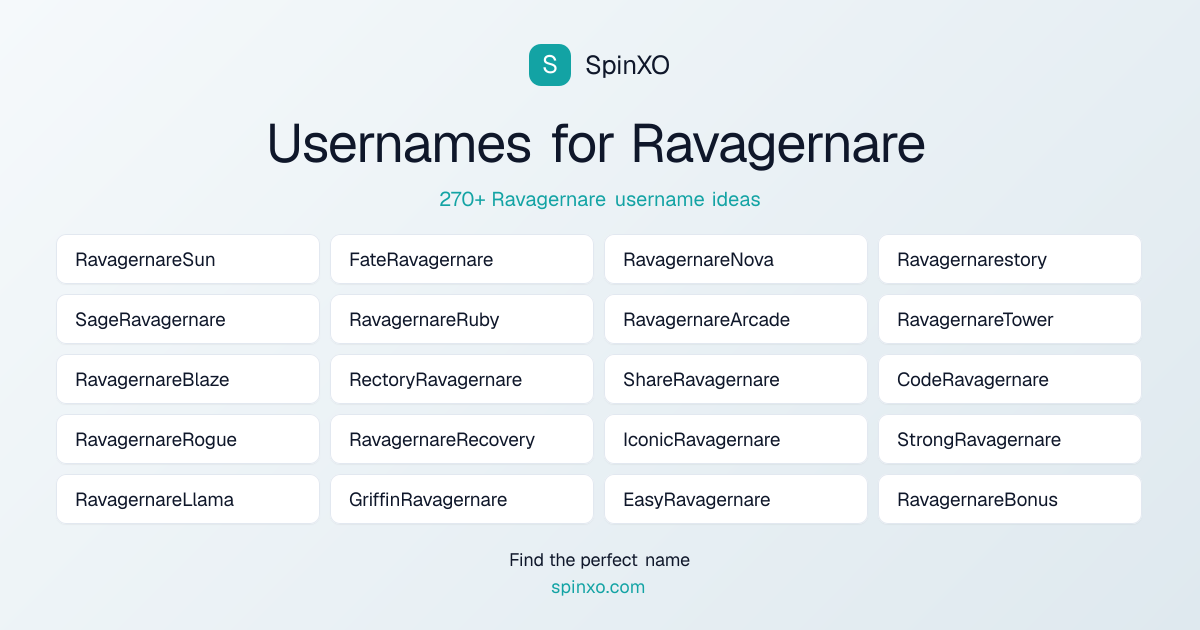
Task: Select the RavagernareBonus username
Action: click(1010, 499)
